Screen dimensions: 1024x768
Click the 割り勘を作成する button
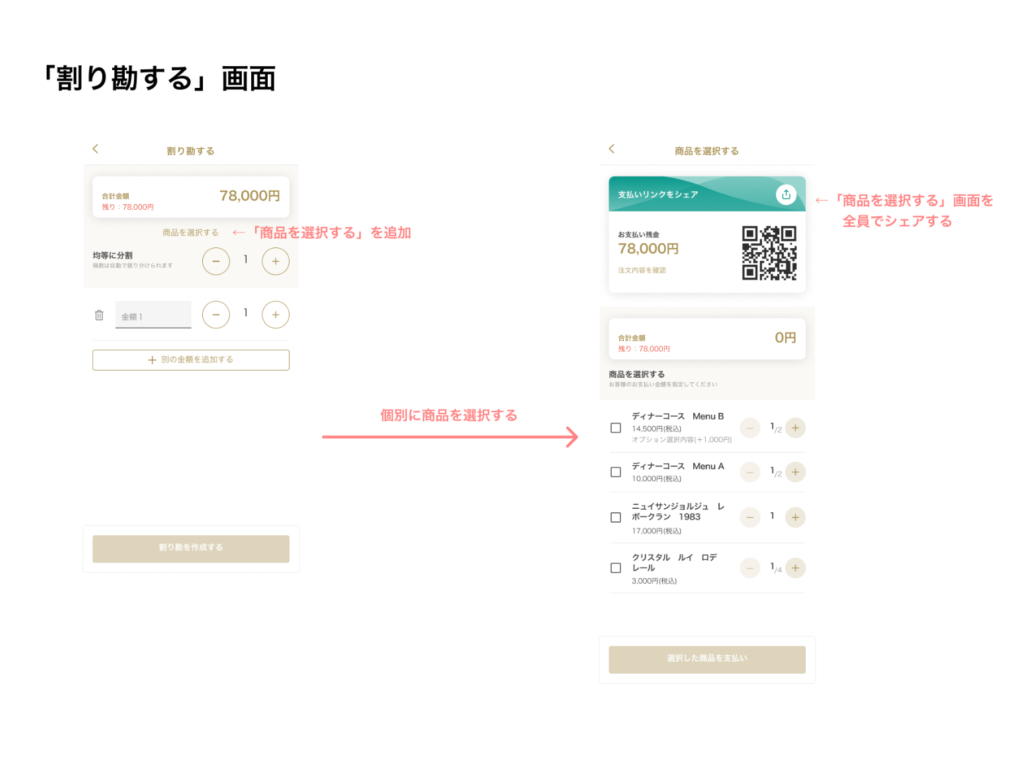pos(191,549)
